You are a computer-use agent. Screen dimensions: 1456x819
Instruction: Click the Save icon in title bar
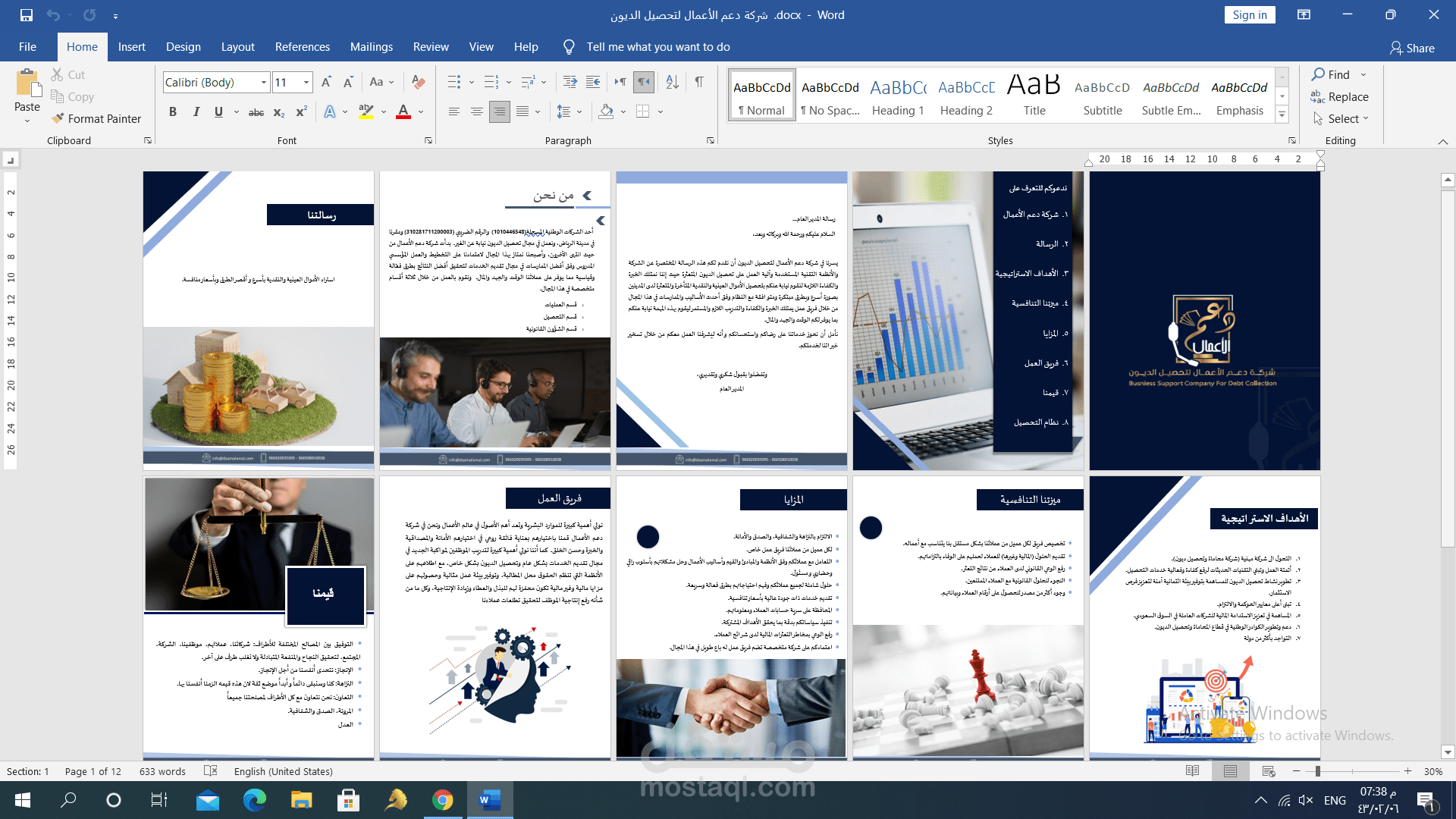tap(26, 14)
